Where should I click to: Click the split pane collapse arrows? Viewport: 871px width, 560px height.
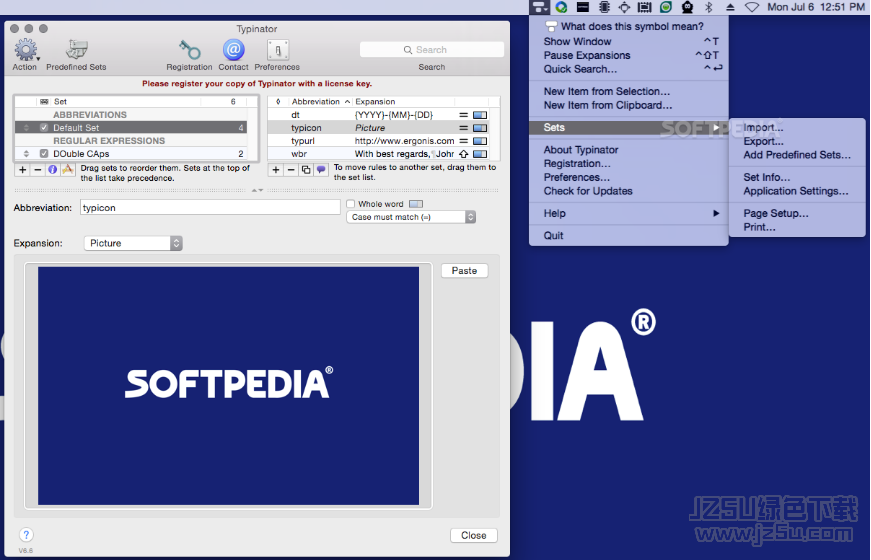click(257, 190)
